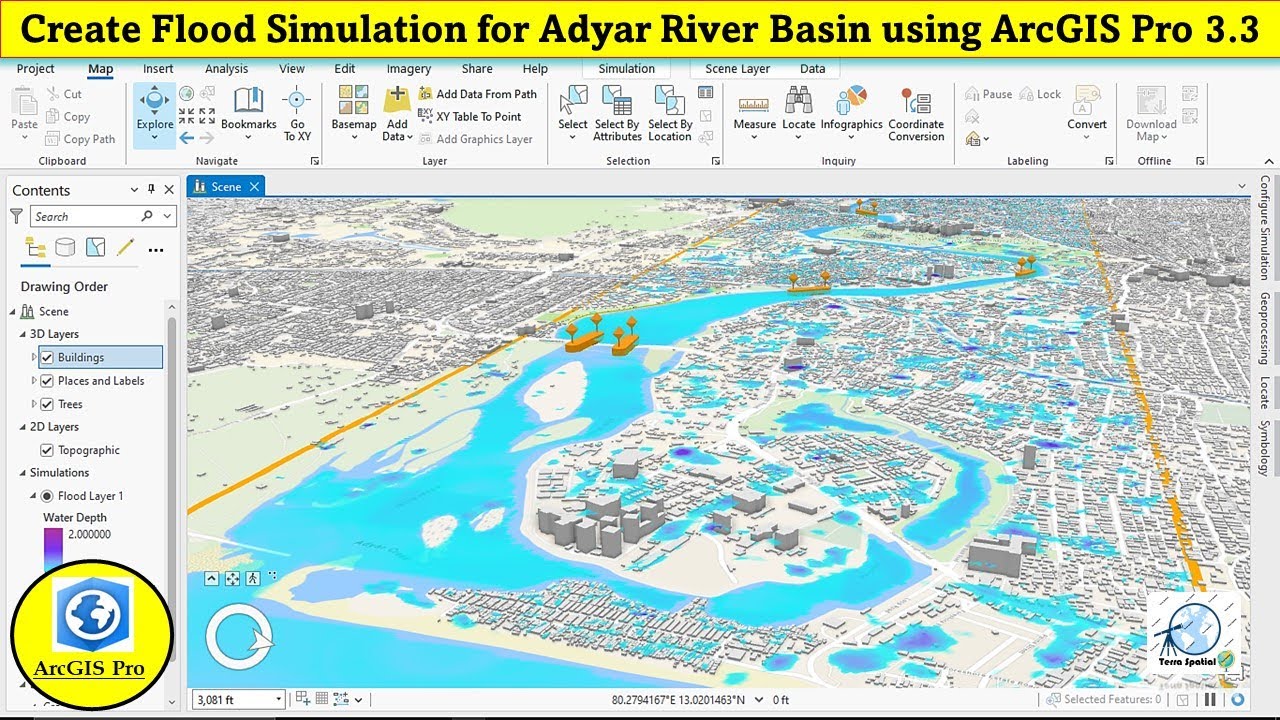Select the Flood Layer 1 radio button
Viewport: 1280px width, 720px height.
(46, 496)
